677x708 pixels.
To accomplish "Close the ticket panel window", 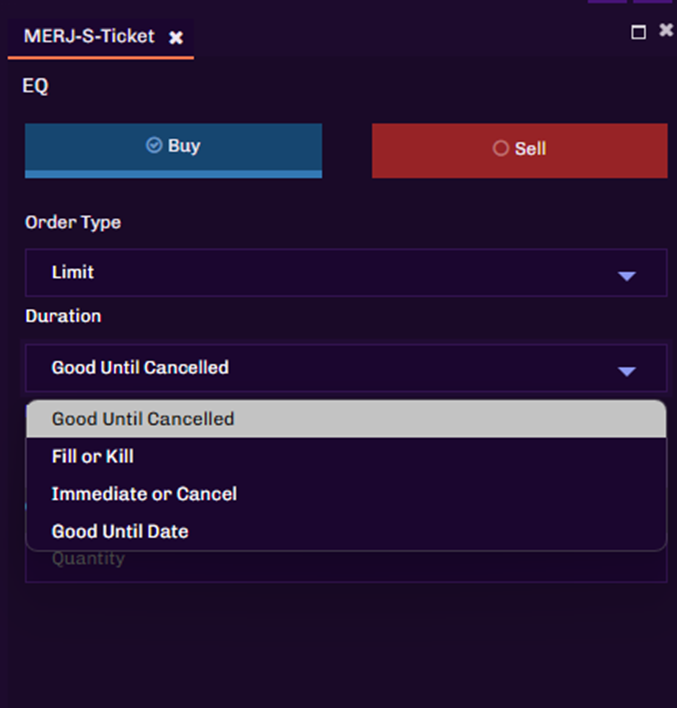I will 666,31.
